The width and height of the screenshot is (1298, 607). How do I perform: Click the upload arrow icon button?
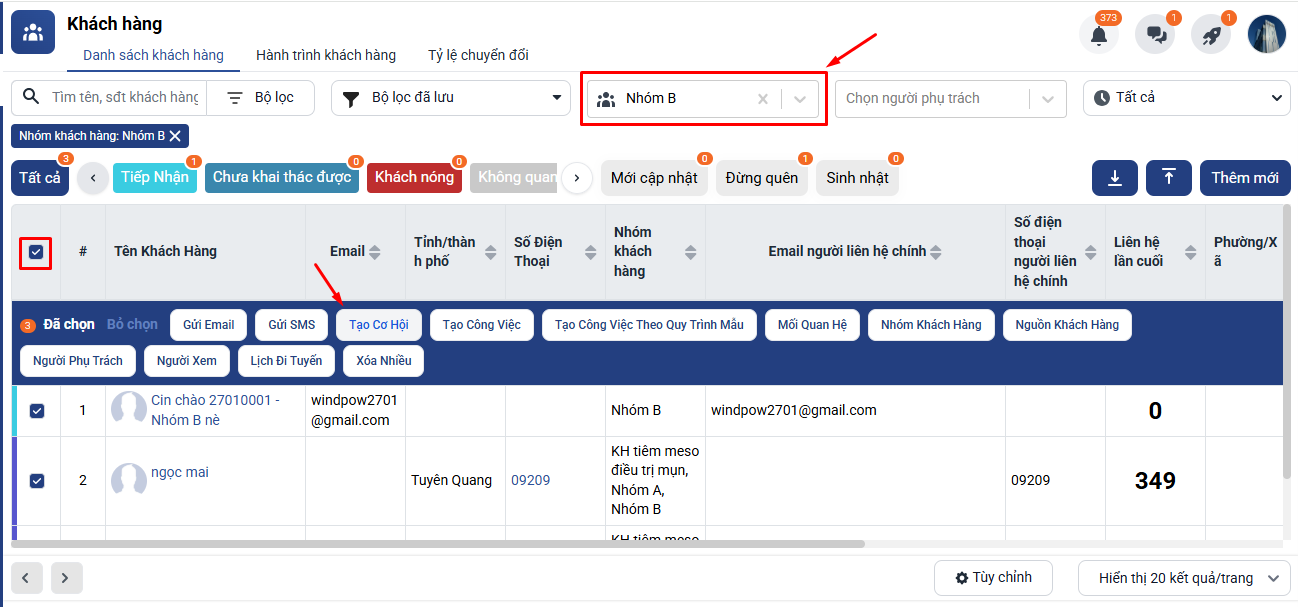tap(1168, 178)
